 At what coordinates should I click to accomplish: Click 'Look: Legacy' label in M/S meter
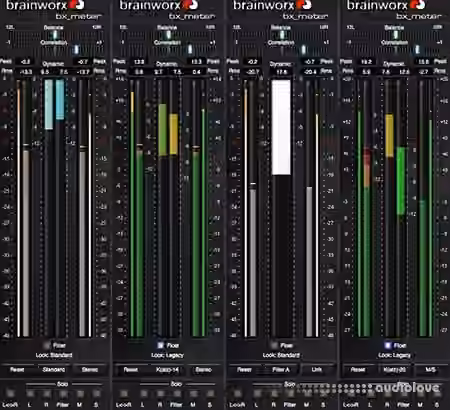(395, 355)
